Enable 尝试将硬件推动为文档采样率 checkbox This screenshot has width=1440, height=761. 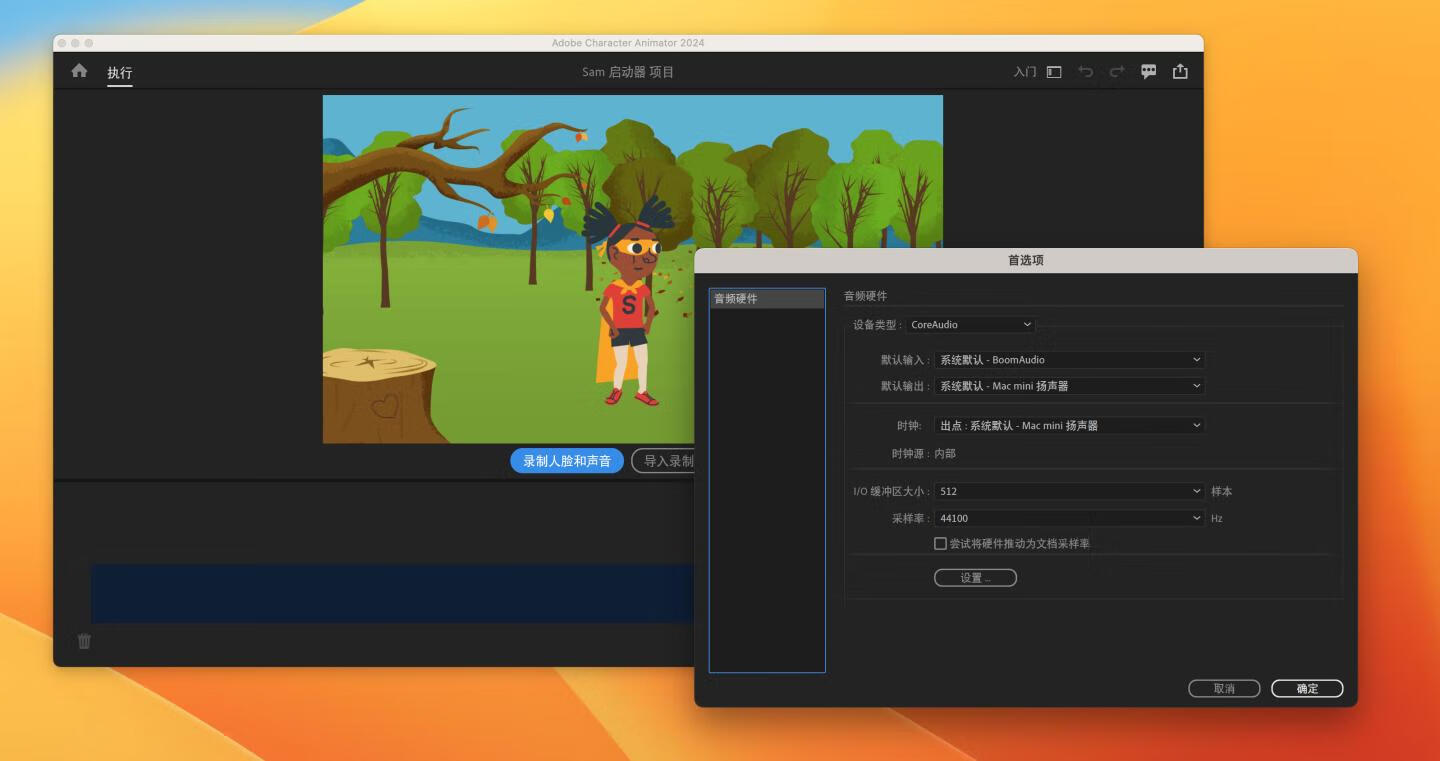click(x=940, y=544)
